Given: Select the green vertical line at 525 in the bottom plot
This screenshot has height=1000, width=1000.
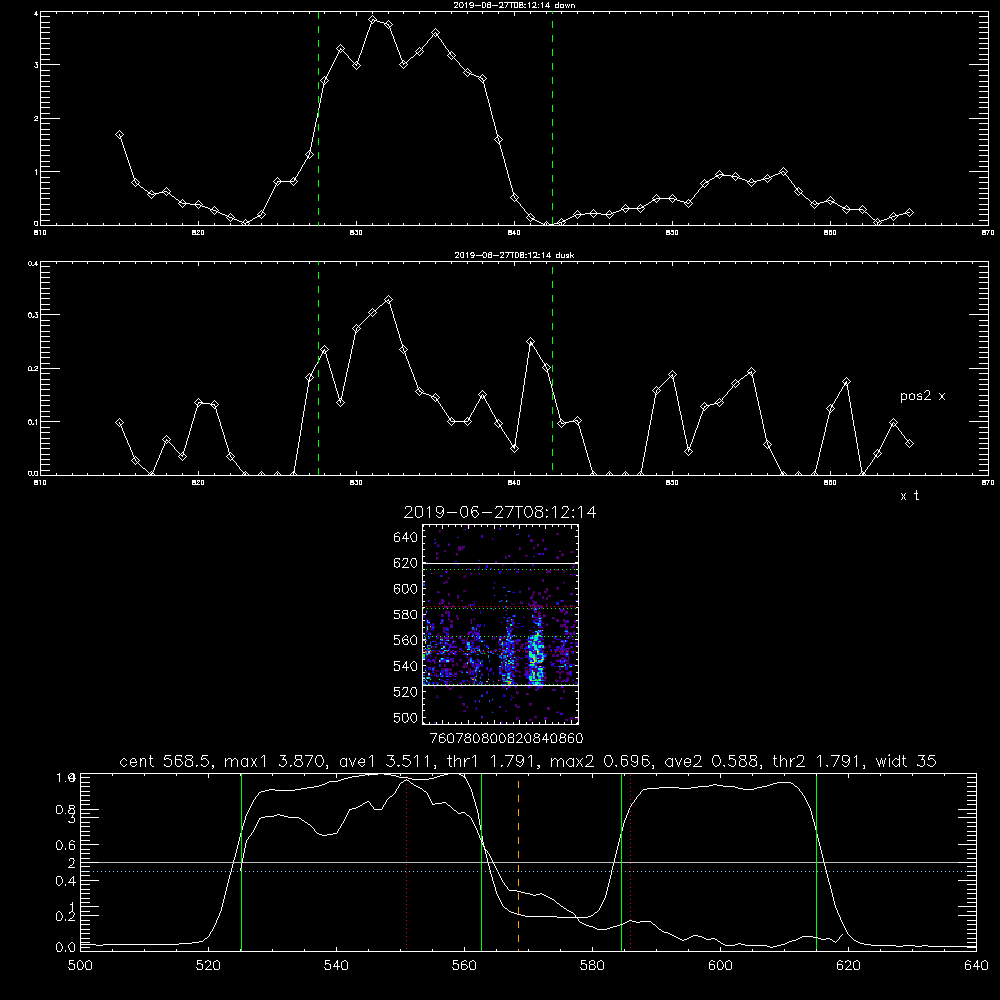Looking at the screenshot, I should click(x=242, y=861).
